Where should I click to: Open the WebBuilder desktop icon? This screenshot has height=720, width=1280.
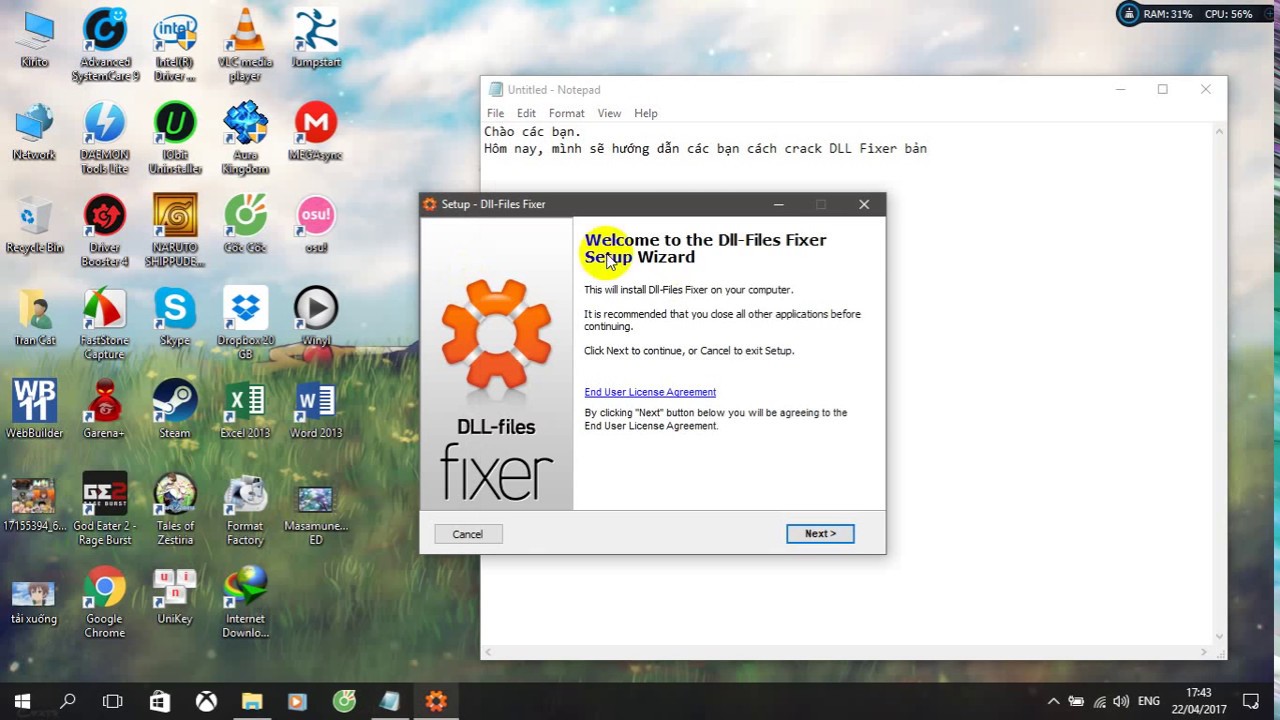(x=34, y=410)
